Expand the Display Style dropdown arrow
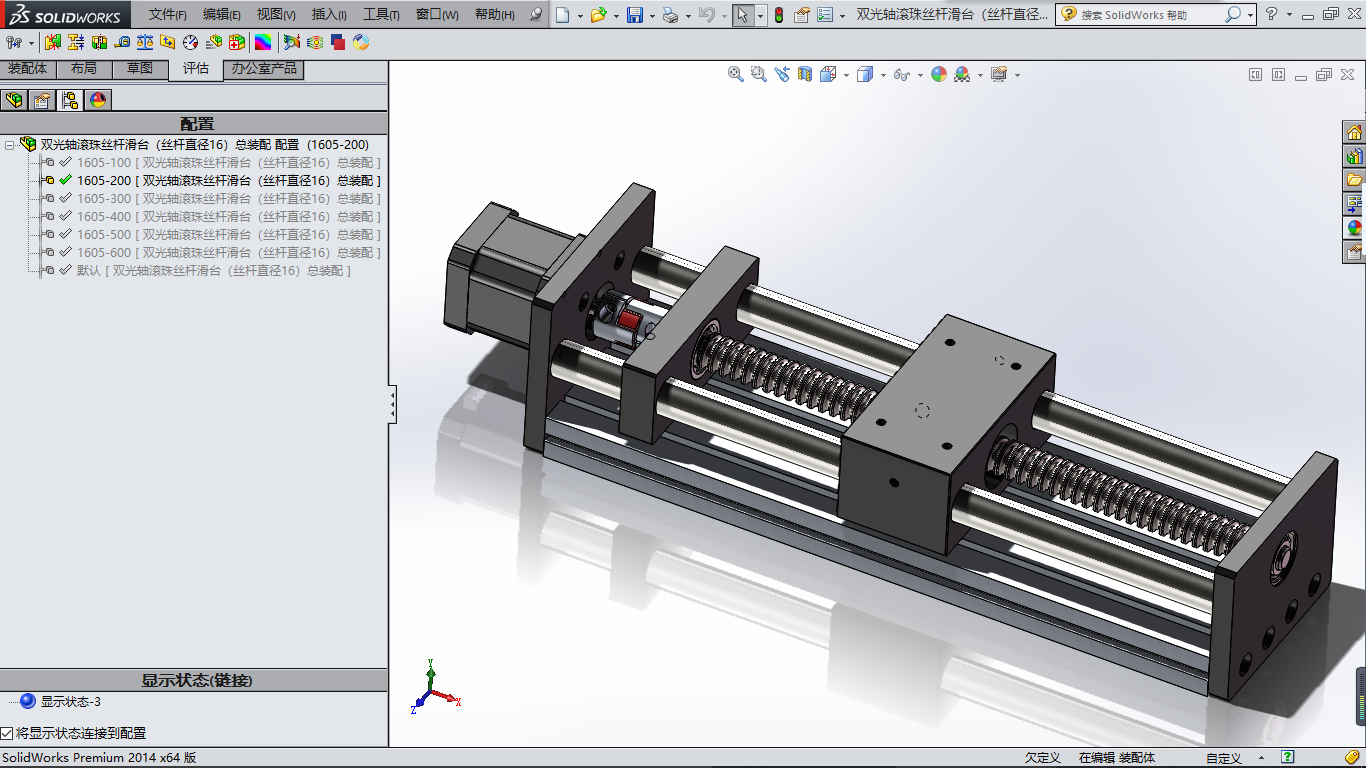 pyautogui.click(x=883, y=75)
